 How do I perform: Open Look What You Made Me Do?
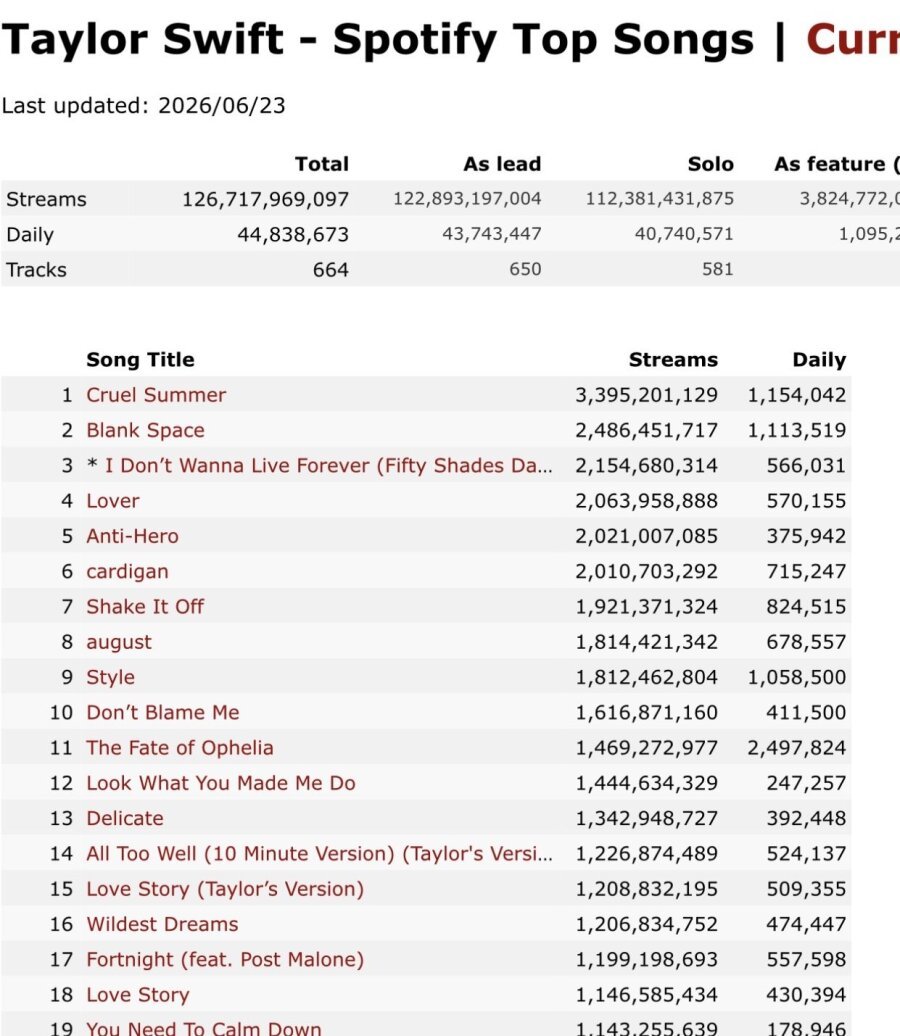(221, 783)
